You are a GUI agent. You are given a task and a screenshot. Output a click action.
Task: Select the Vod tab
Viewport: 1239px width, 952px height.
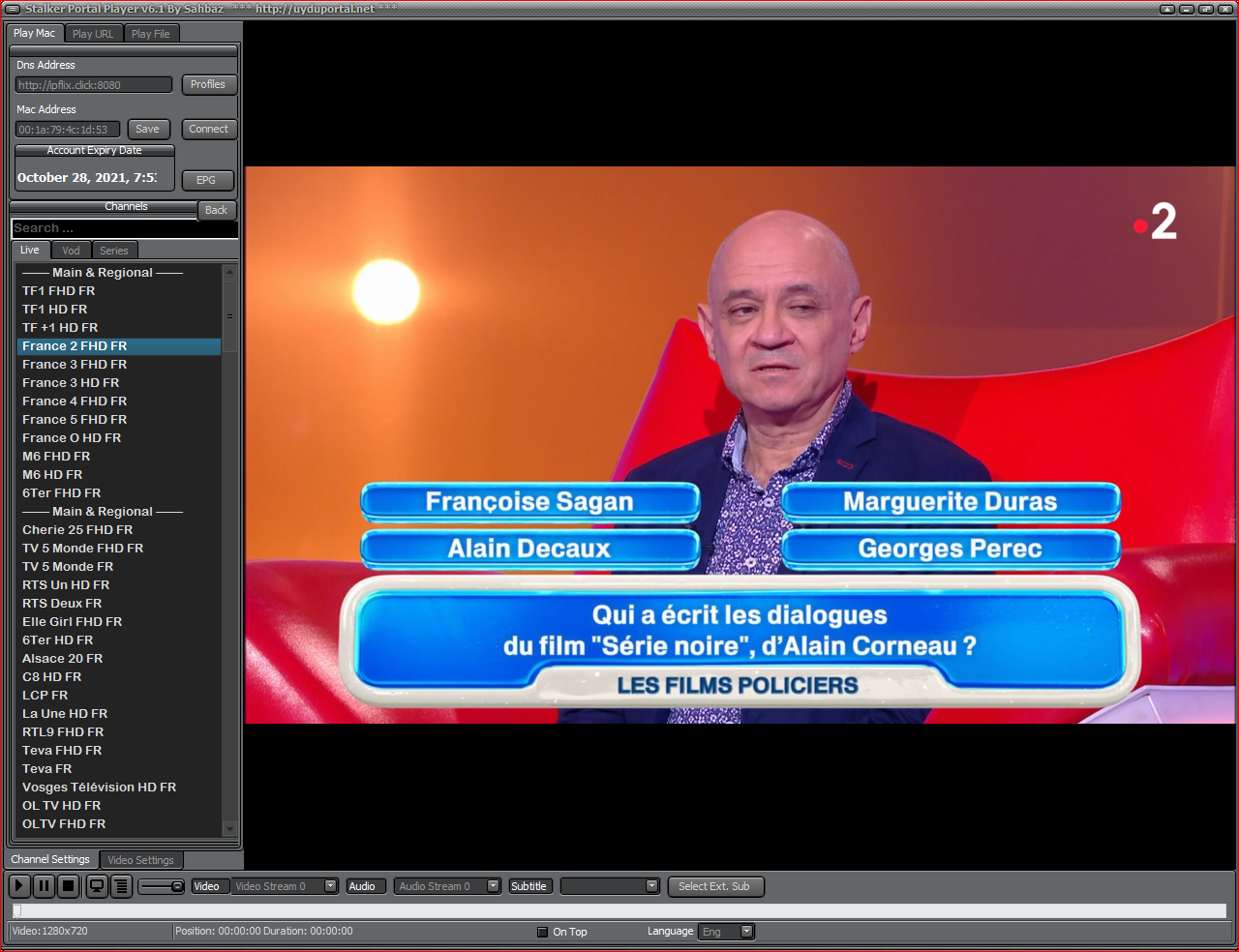(x=72, y=251)
